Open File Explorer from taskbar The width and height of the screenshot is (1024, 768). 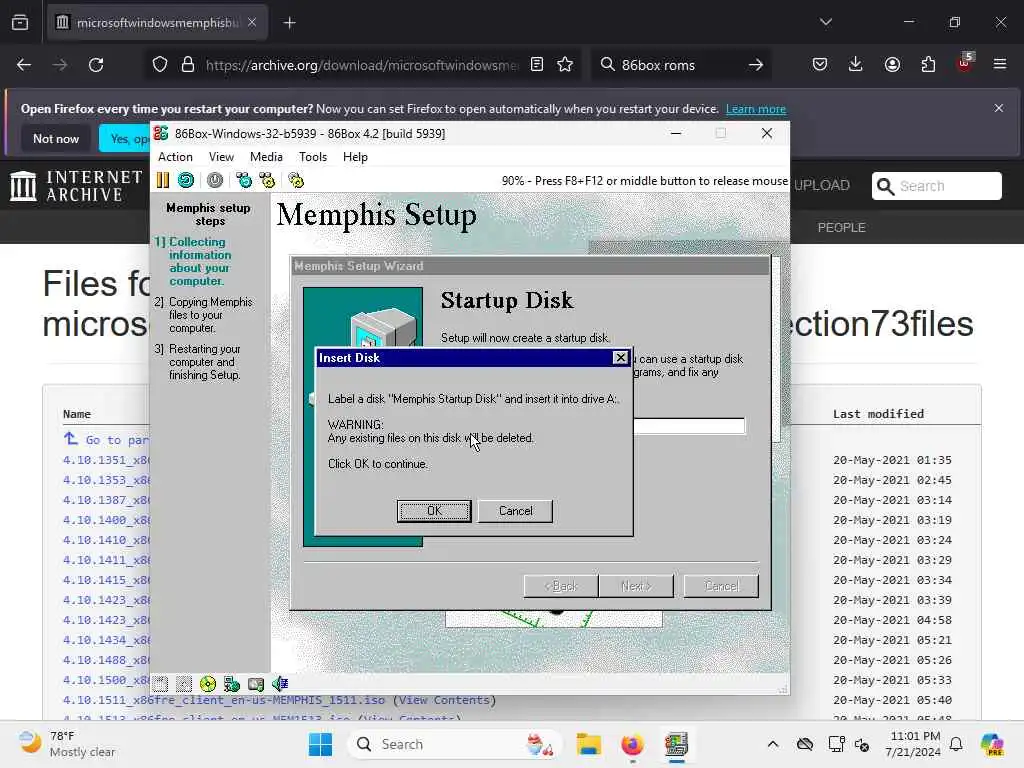click(x=588, y=744)
